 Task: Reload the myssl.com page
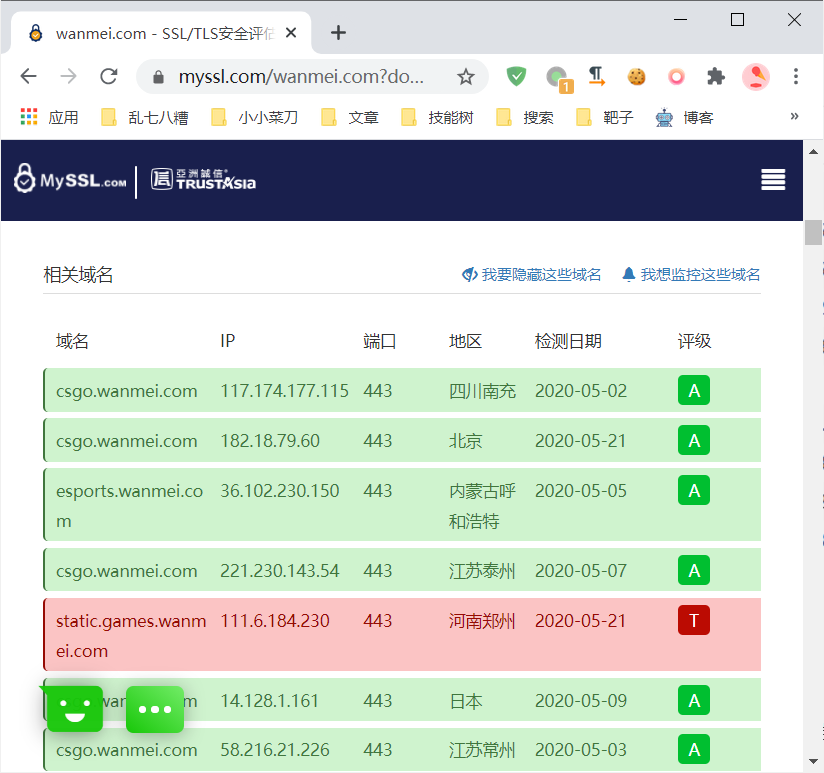109,77
